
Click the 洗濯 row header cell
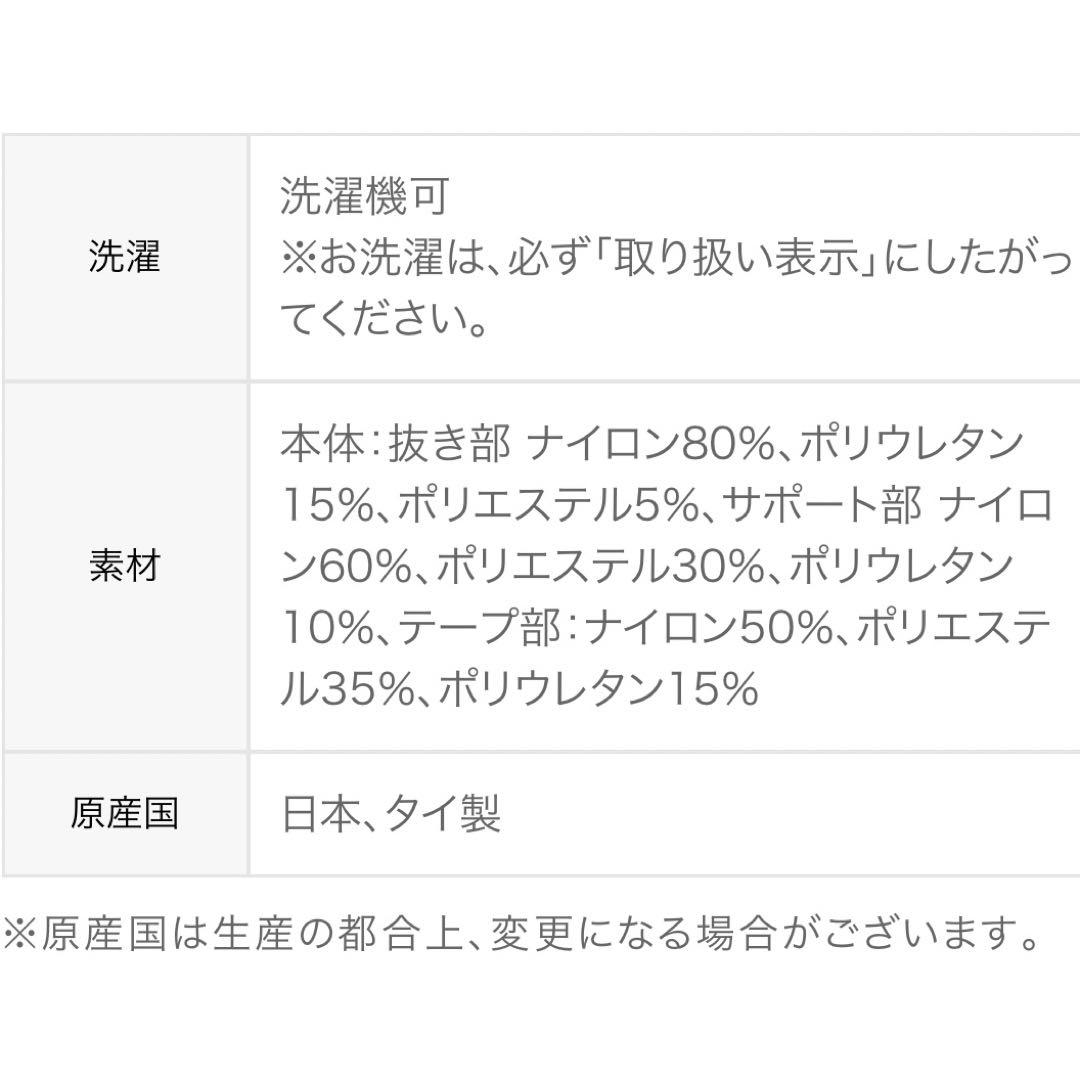pyautogui.click(x=124, y=259)
